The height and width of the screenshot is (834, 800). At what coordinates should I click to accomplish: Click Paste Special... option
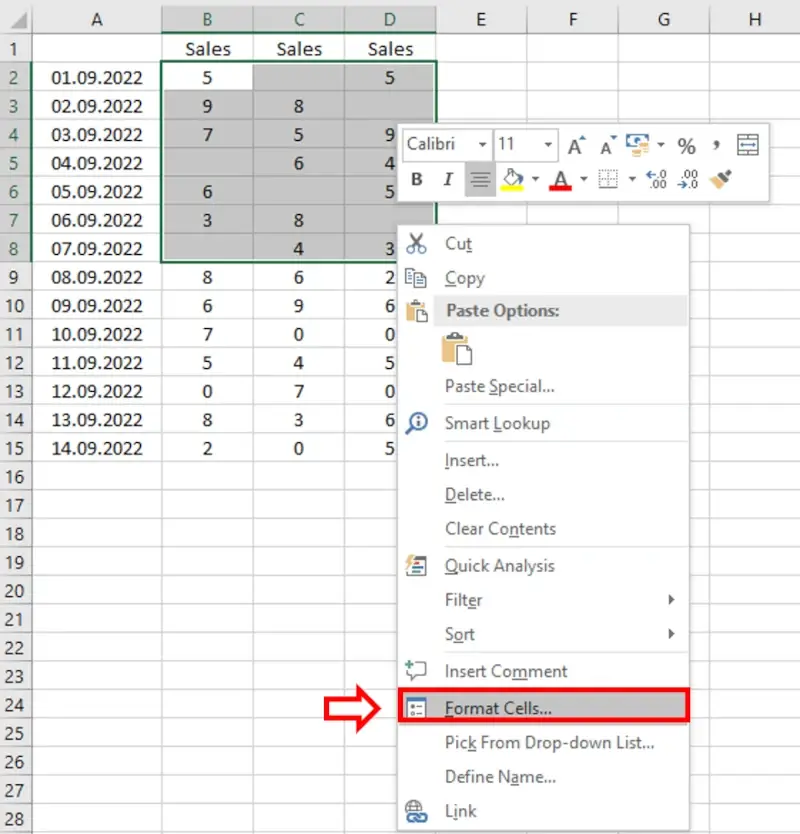click(499, 386)
